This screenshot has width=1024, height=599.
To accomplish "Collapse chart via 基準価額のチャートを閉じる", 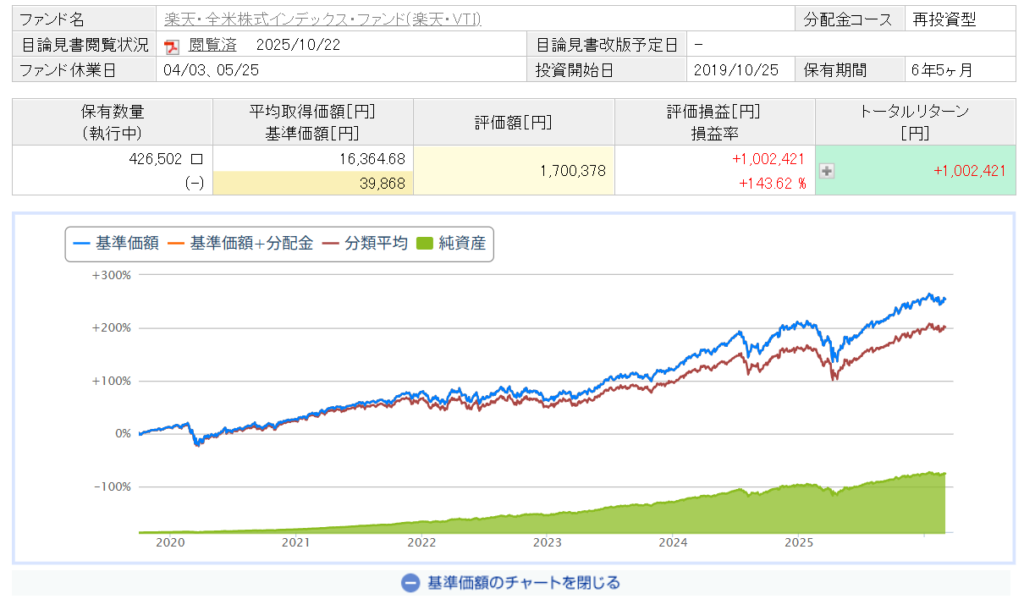I will coord(523,582).
